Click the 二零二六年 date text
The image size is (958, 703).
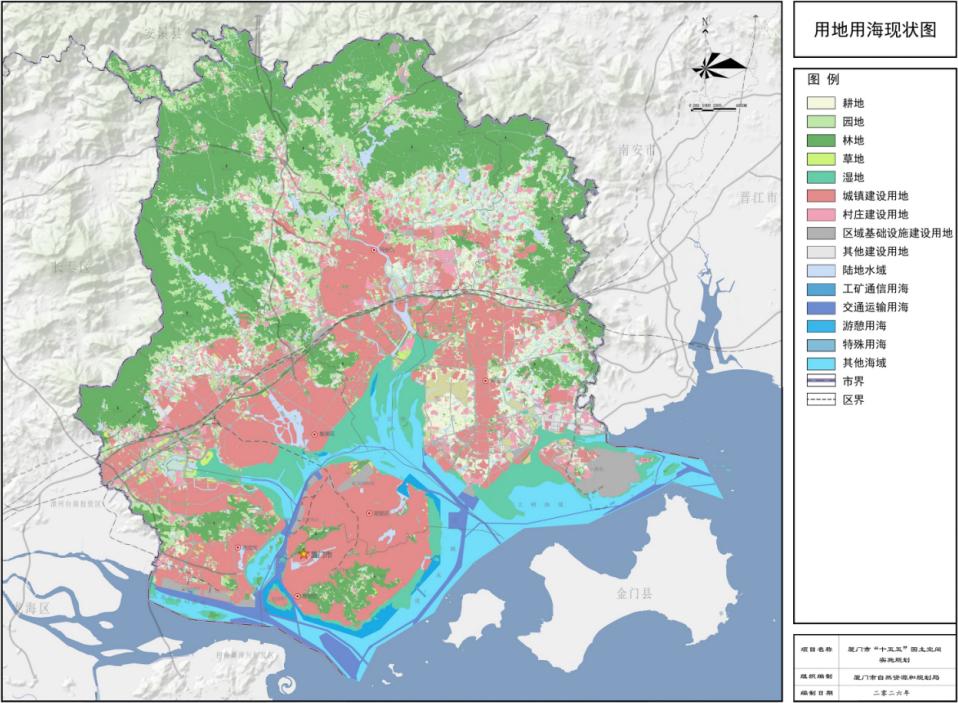[891, 693]
